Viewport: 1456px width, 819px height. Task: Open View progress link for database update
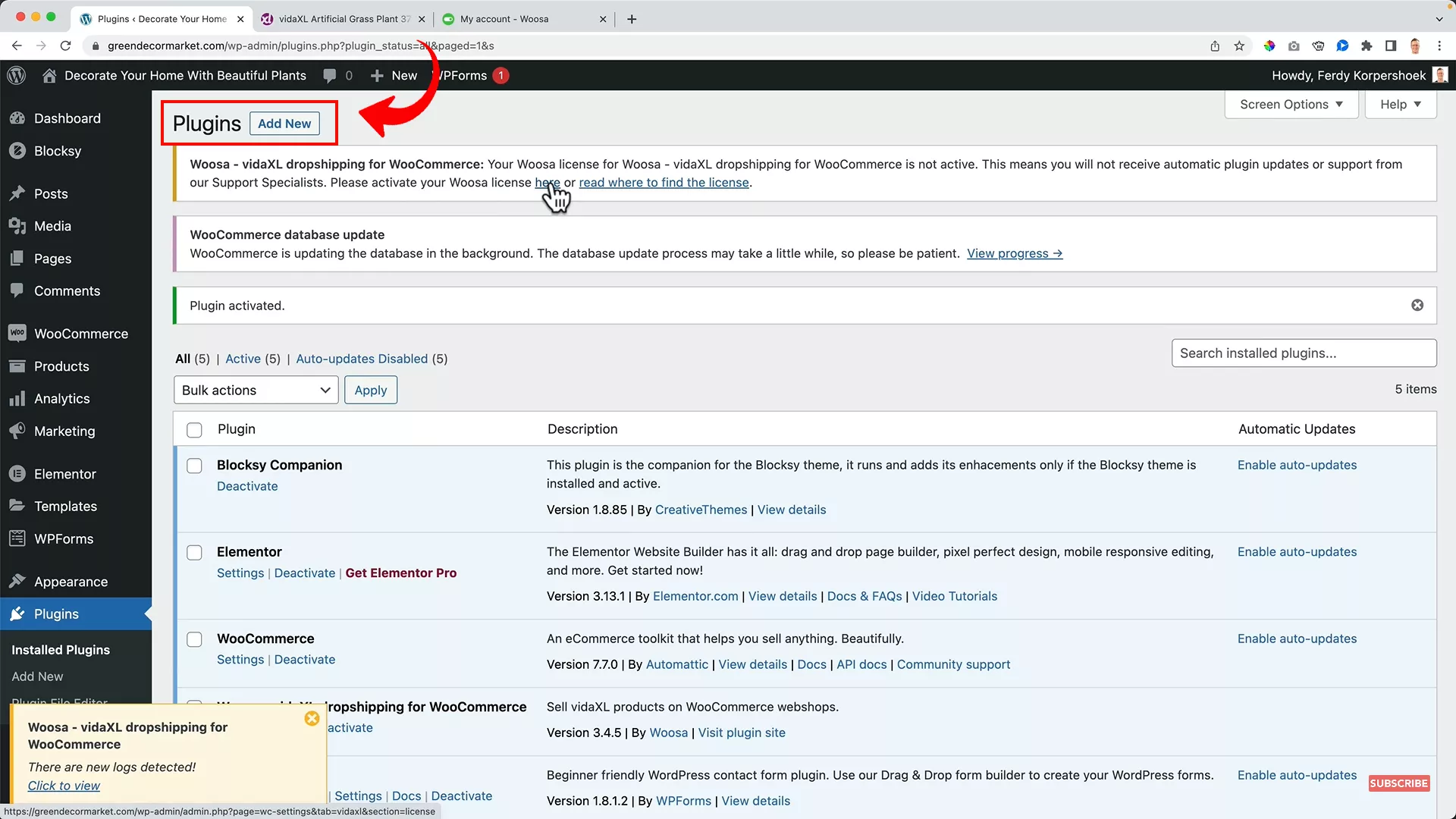1015,253
